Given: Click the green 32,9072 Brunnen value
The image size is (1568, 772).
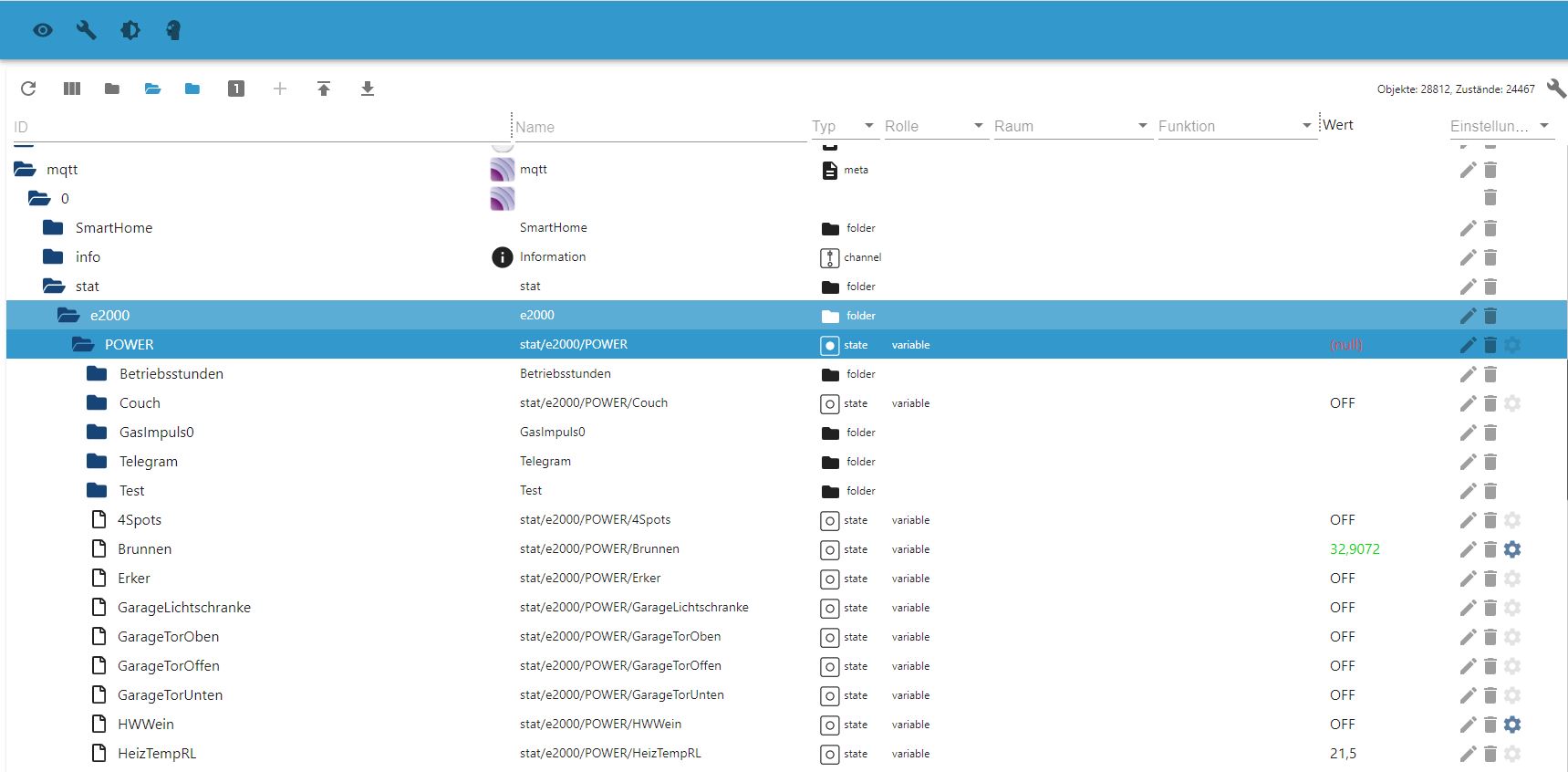Looking at the screenshot, I should (1355, 549).
